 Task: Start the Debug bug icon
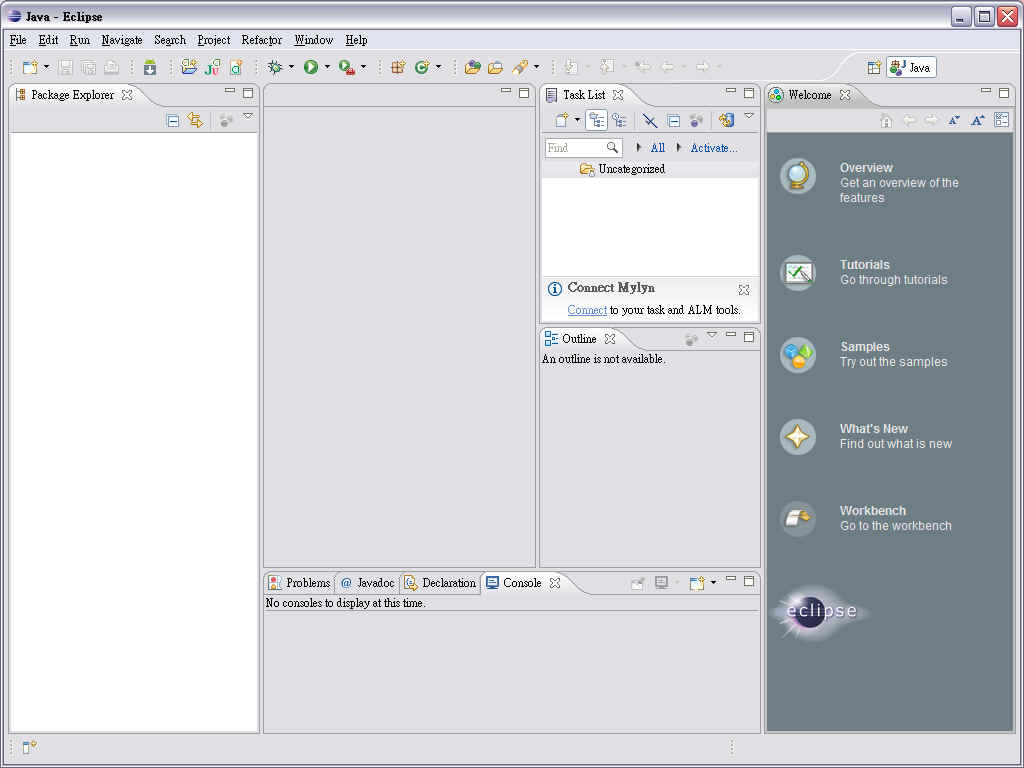tap(275, 67)
